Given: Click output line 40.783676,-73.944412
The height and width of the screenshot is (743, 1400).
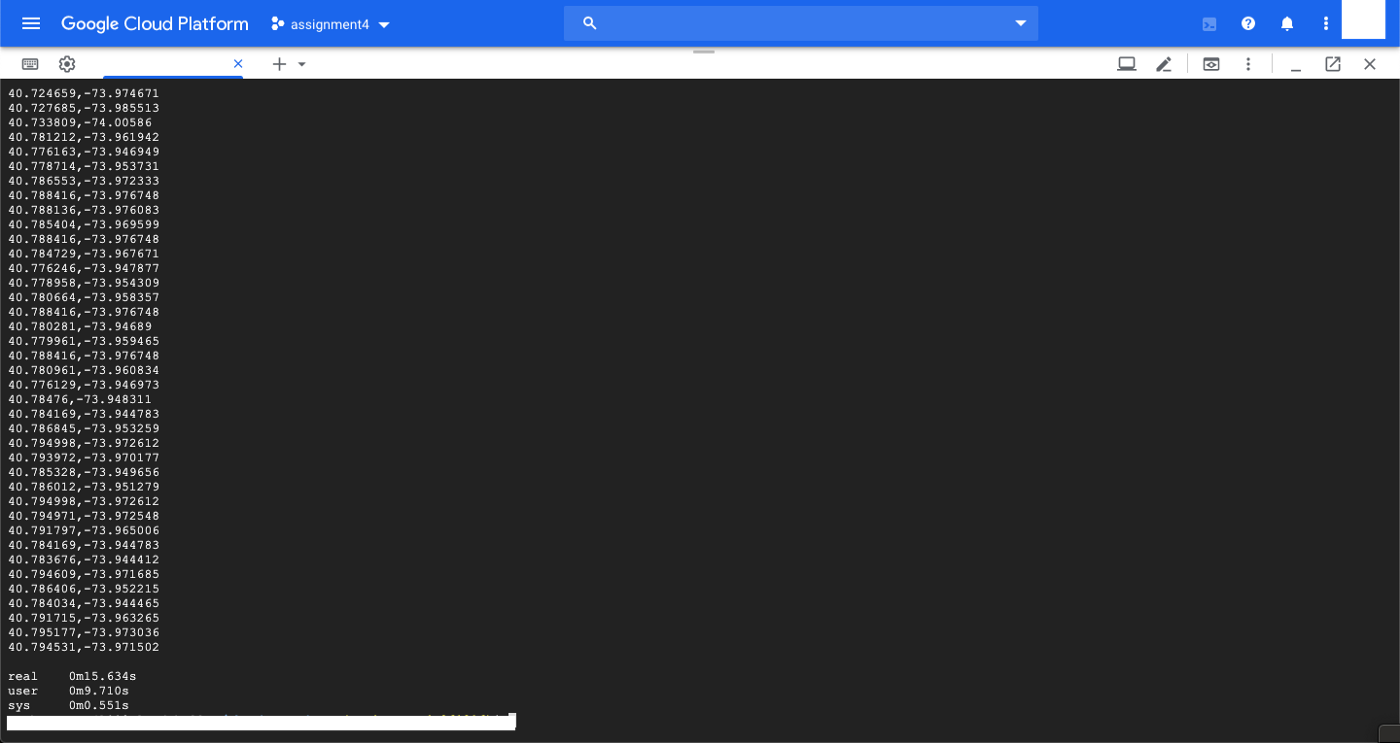Looking at the screenshot, I should click(84, 560).
